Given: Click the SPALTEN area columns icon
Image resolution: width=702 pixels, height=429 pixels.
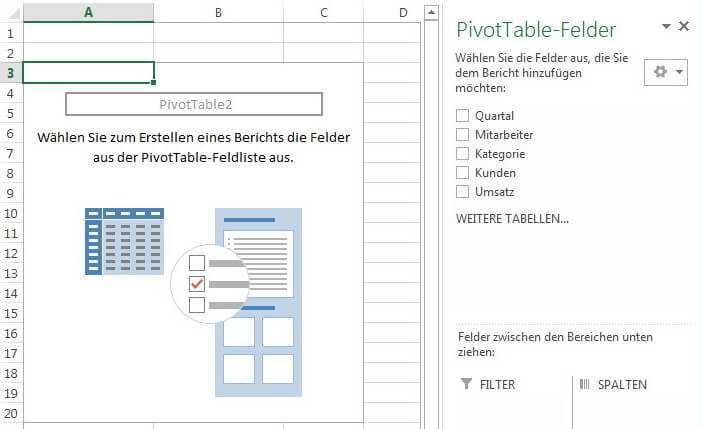Looking at the screenshot, I should tap(584, 384).
